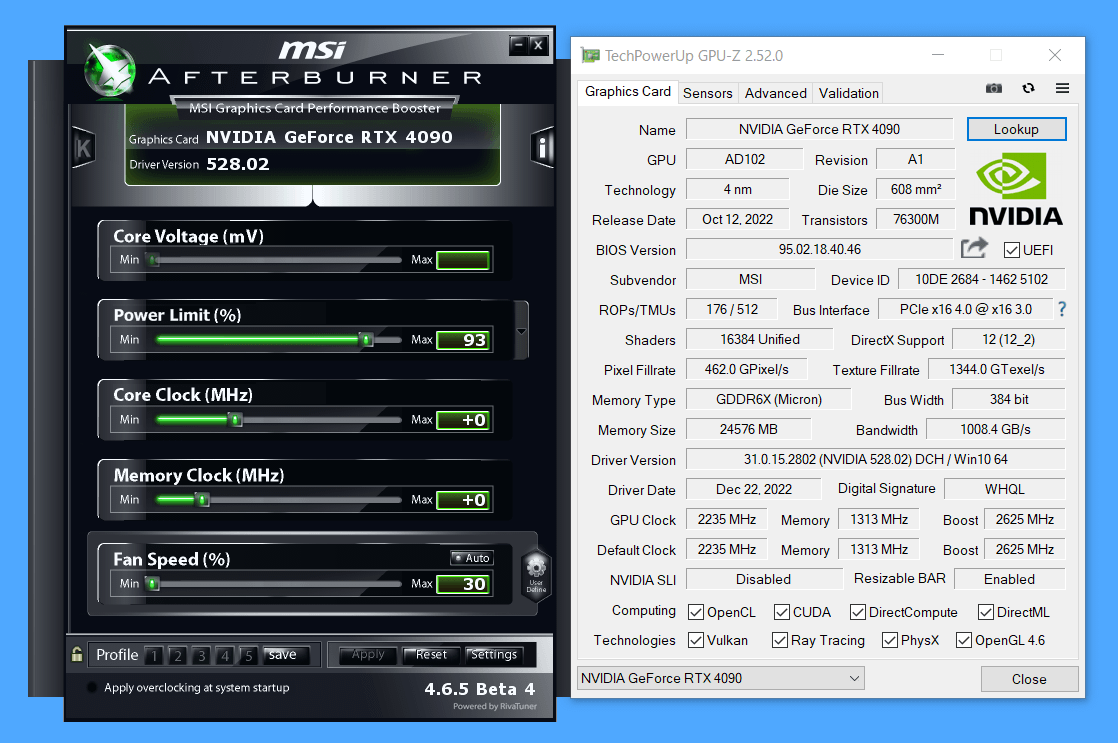The image size is (1118, 743).
Task: Toggle the PhysX checkbox
Action: pyautogui.click(x=890, y=640)
